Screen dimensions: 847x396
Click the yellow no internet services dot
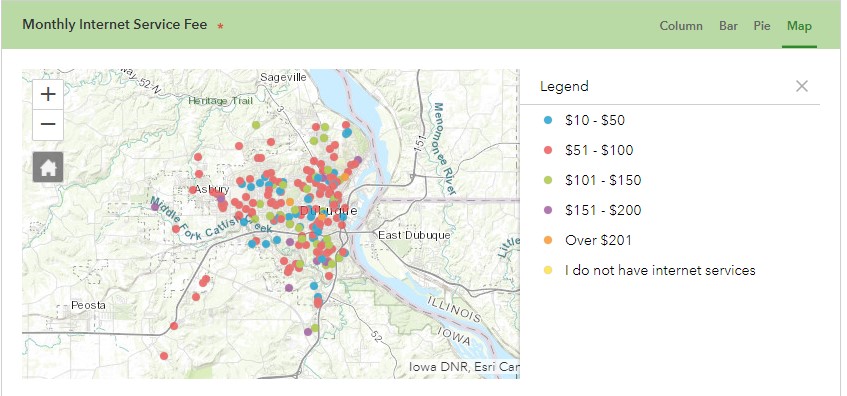click(x=548, y=270)
